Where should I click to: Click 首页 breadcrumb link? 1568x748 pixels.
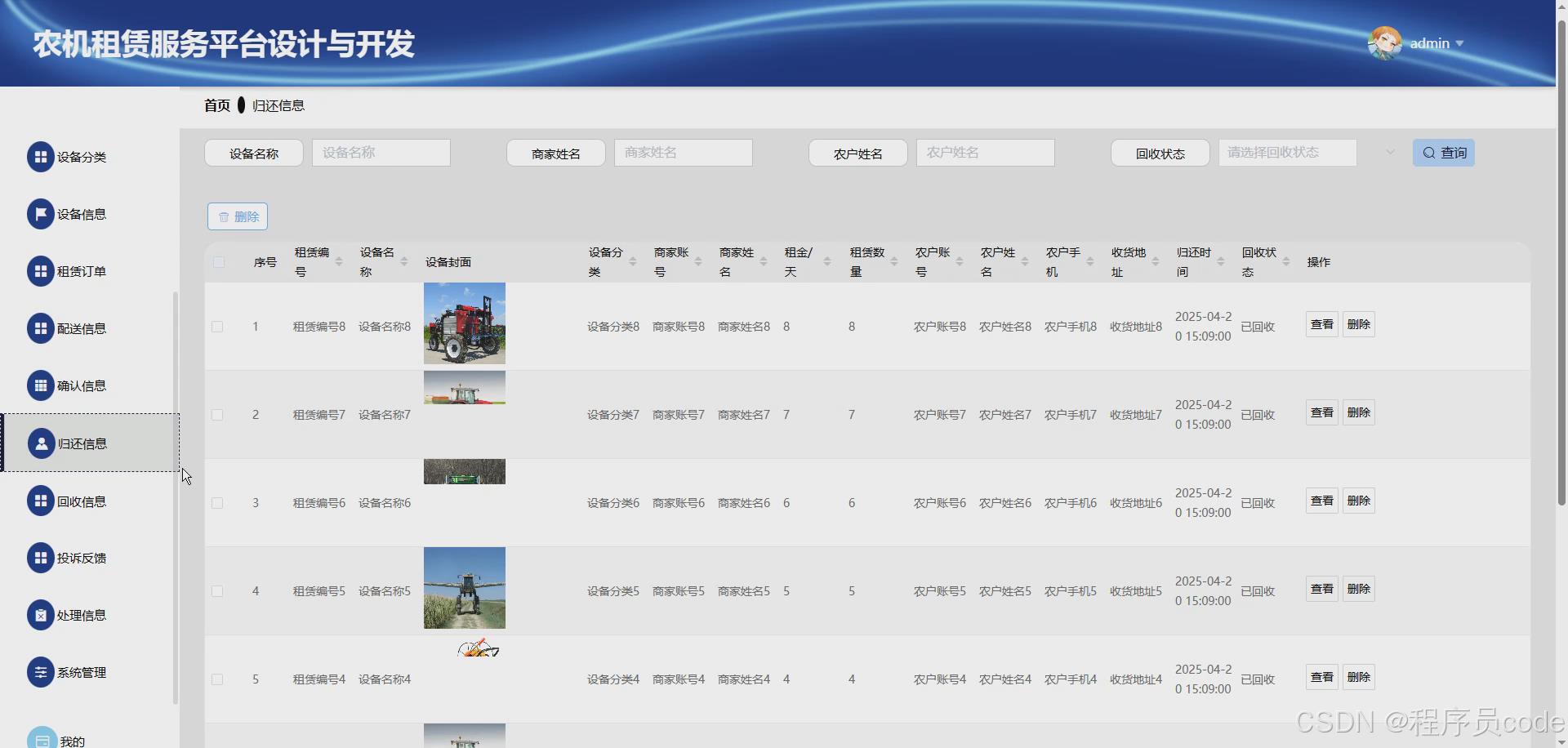coord(217,105)
